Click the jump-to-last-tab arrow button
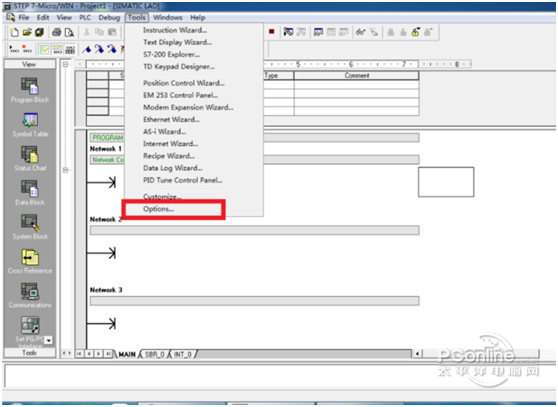 click(109, 354)
